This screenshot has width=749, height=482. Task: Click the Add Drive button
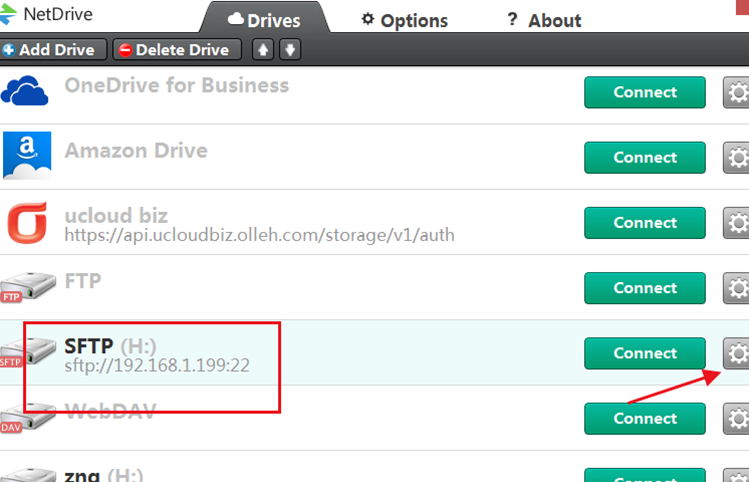coord(53,50)
